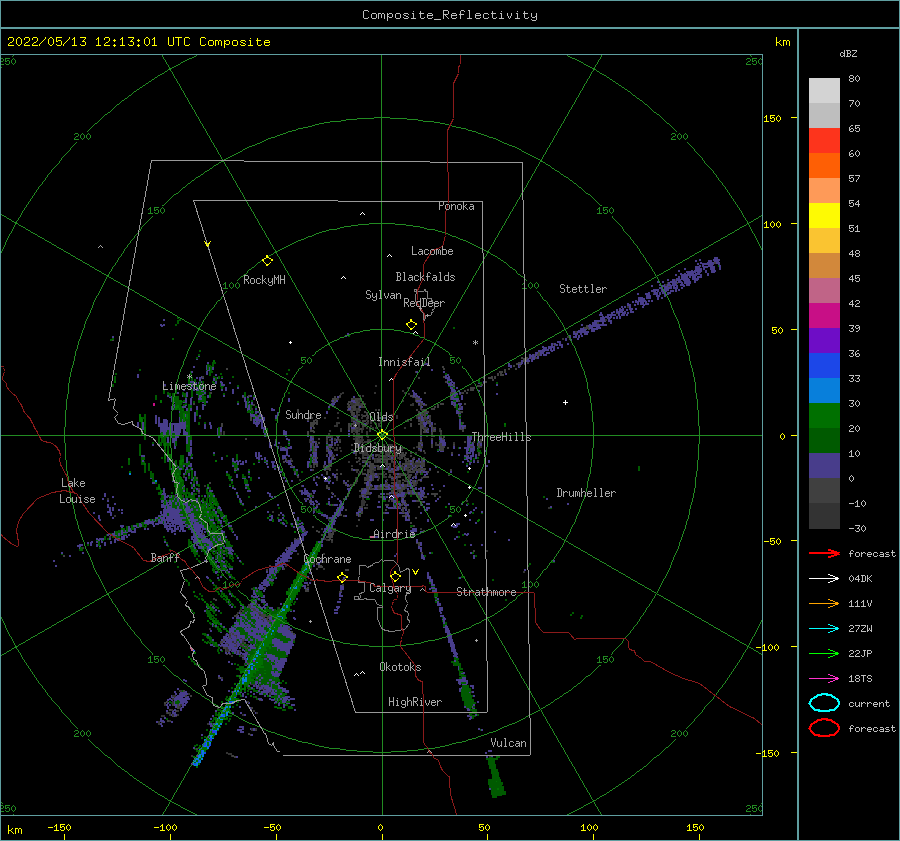Click the HighRiver label

tap(415, 702)
